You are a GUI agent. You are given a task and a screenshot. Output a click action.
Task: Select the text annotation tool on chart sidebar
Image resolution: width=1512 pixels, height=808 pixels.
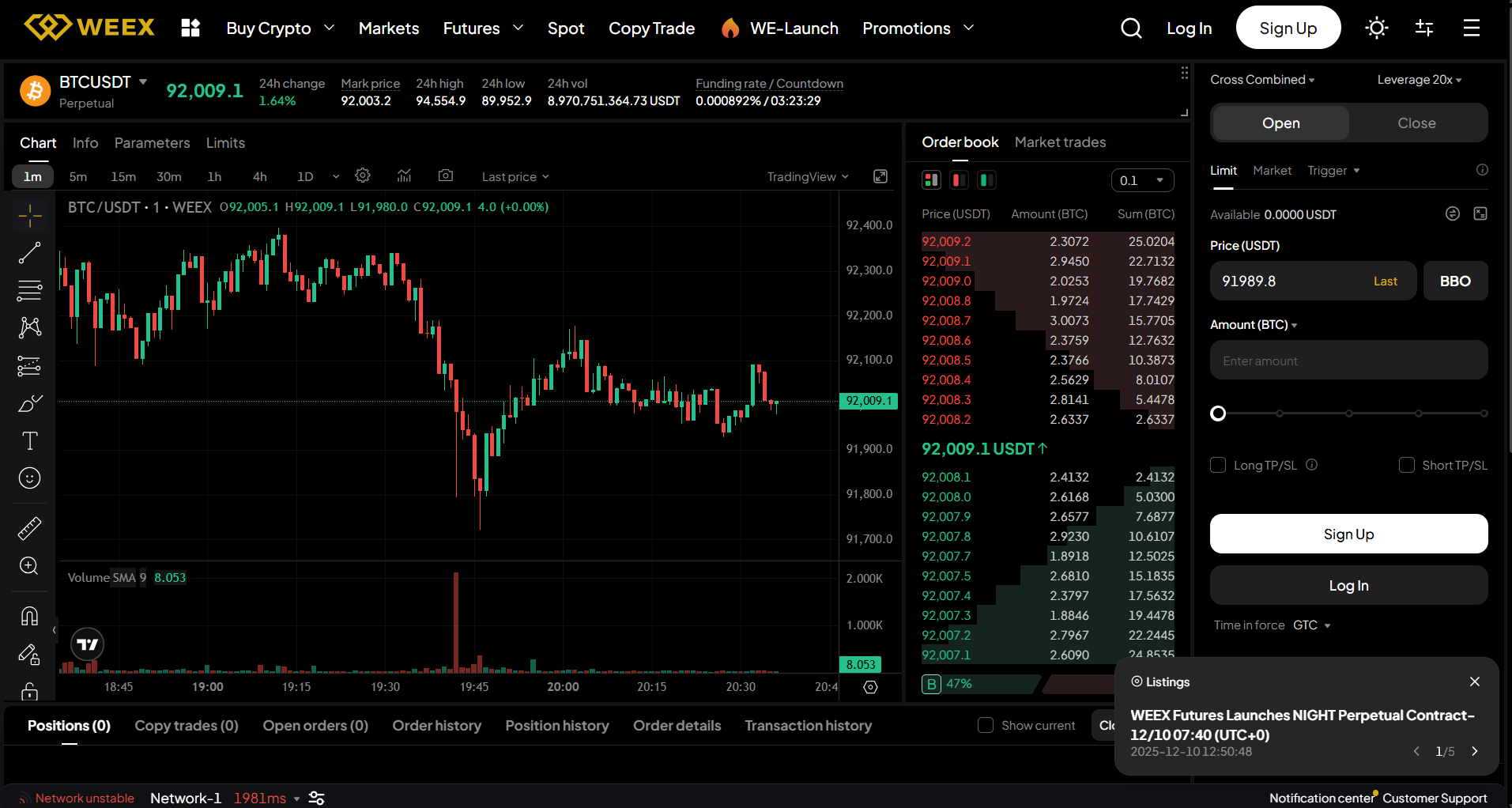click(x=29, y=440)
